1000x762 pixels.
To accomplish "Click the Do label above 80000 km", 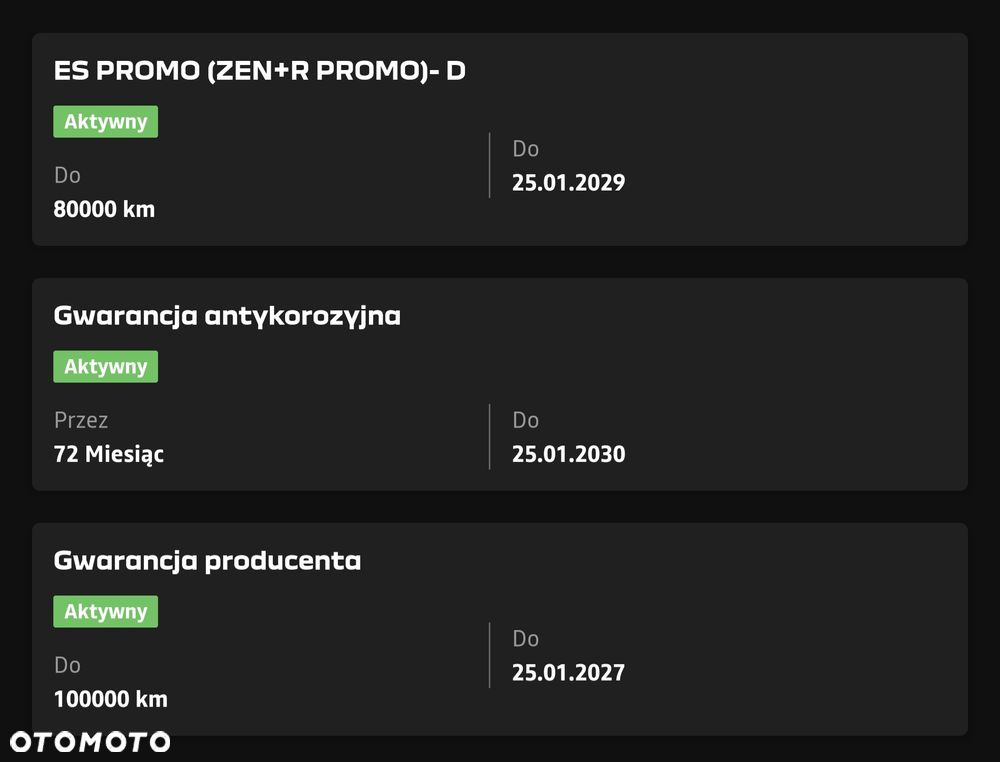I will pos(67,176).
